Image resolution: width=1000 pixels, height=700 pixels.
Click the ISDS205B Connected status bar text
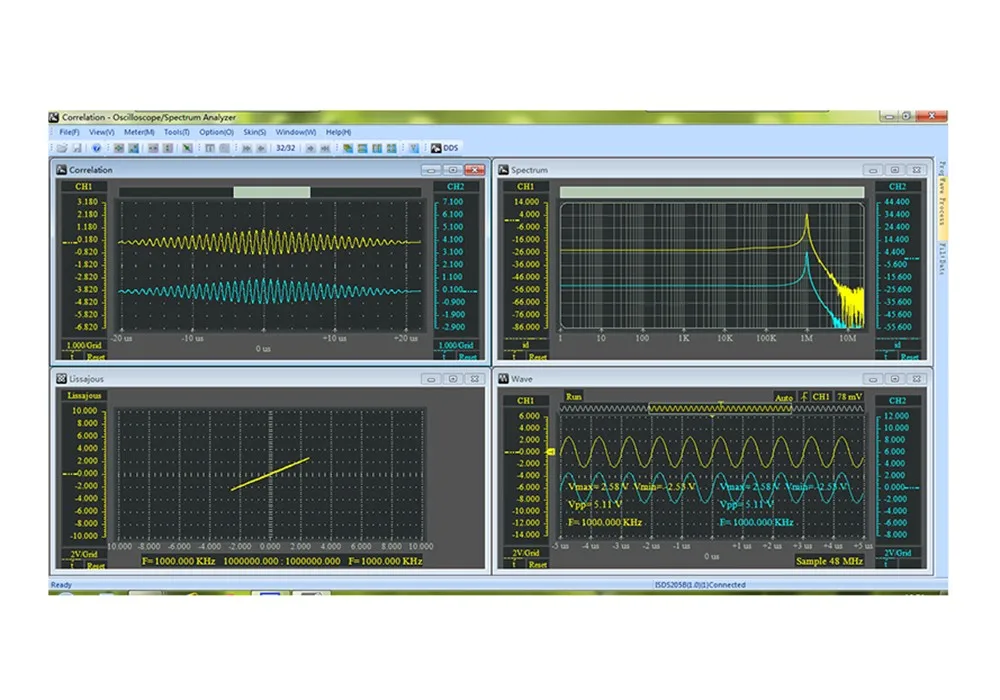pos(700,585)
